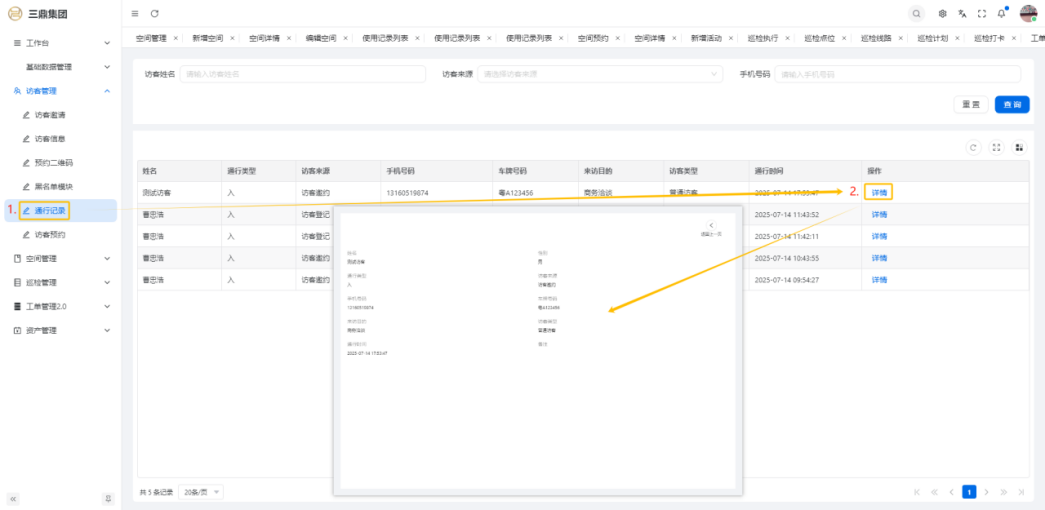
Task: Expand the 巡检管理 sidebar menu
Action: (60, 282)
